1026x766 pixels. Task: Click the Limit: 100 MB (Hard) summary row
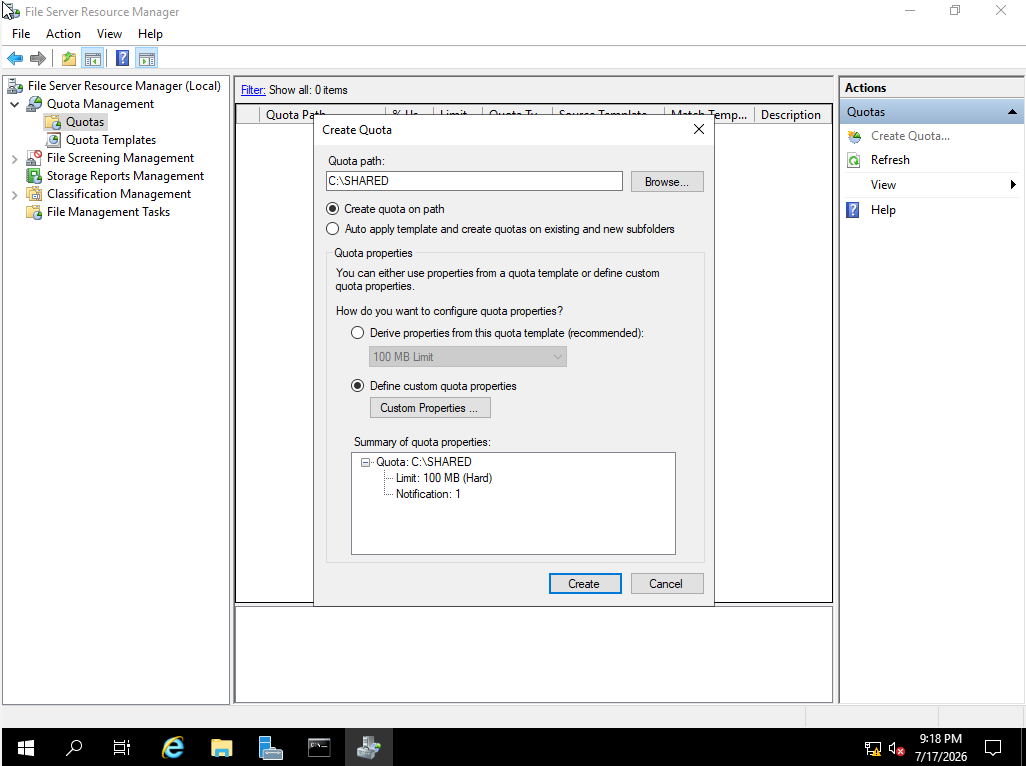(444, 478)
